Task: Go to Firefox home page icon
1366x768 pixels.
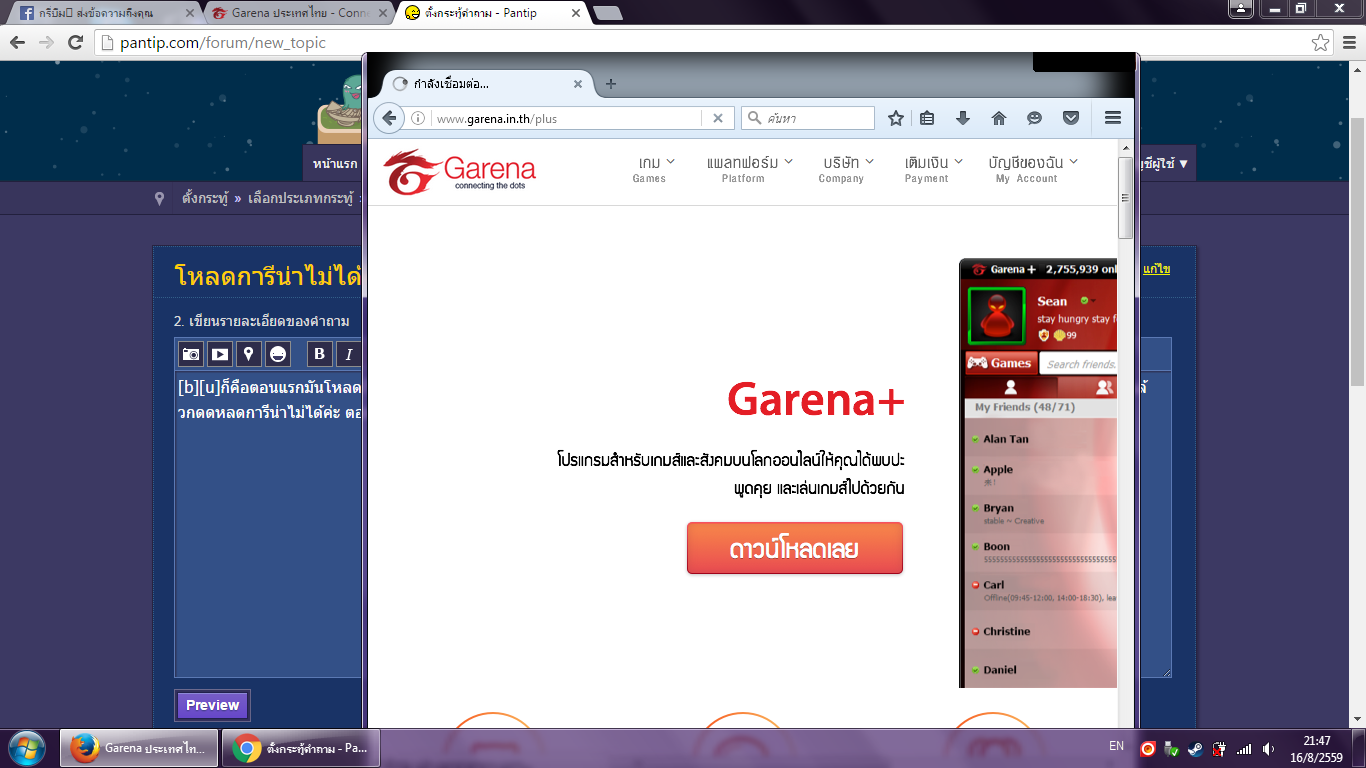Action: coord(998,118)
